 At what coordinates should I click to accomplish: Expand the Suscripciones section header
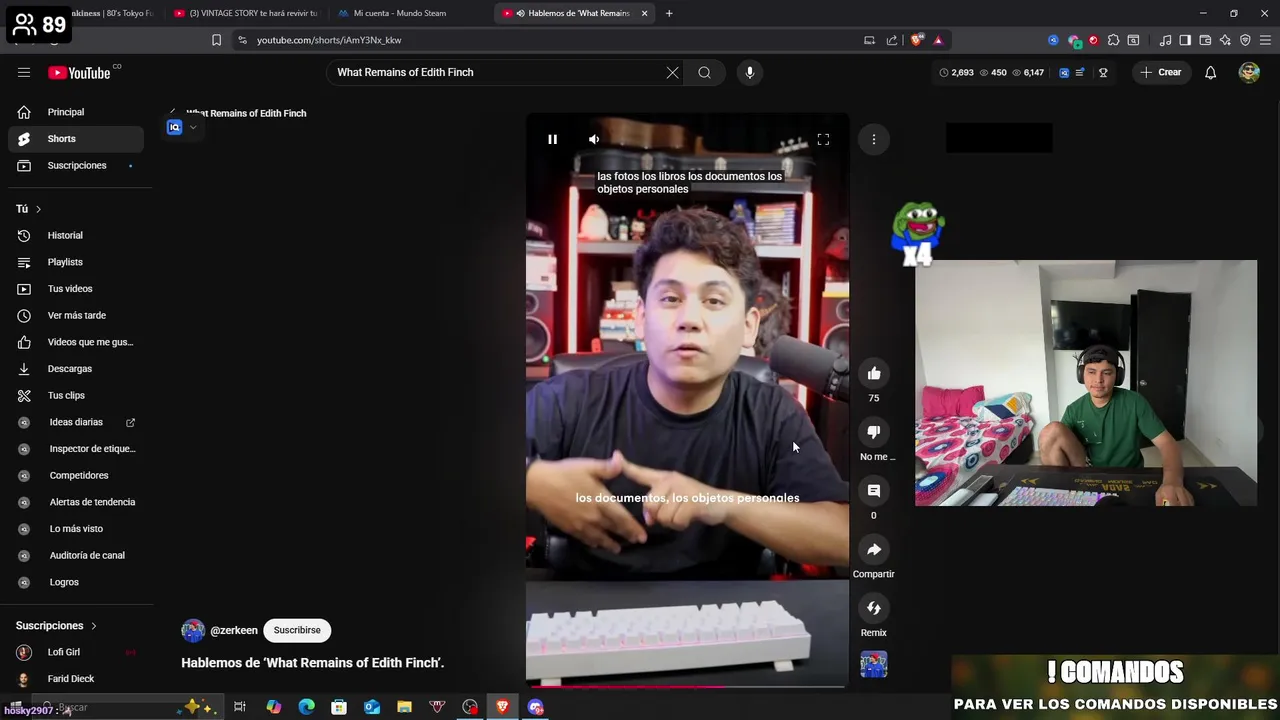click(x=56, y=626)
